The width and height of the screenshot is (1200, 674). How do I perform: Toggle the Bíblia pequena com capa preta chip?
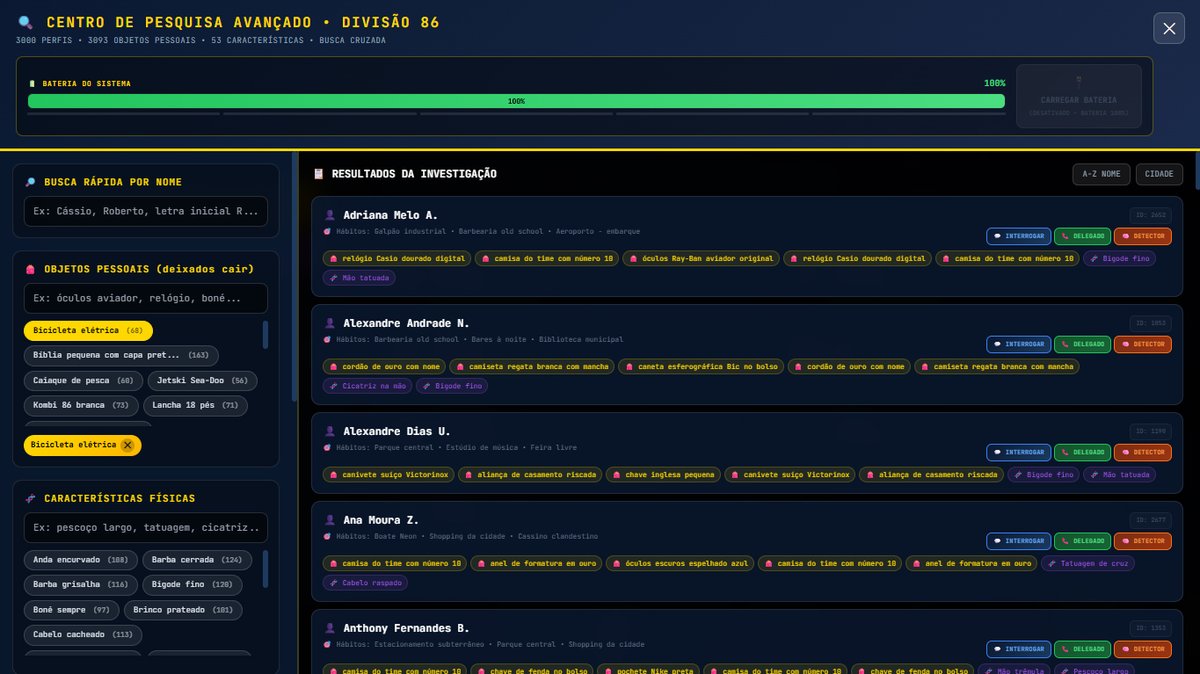click(x=121, y=355)
